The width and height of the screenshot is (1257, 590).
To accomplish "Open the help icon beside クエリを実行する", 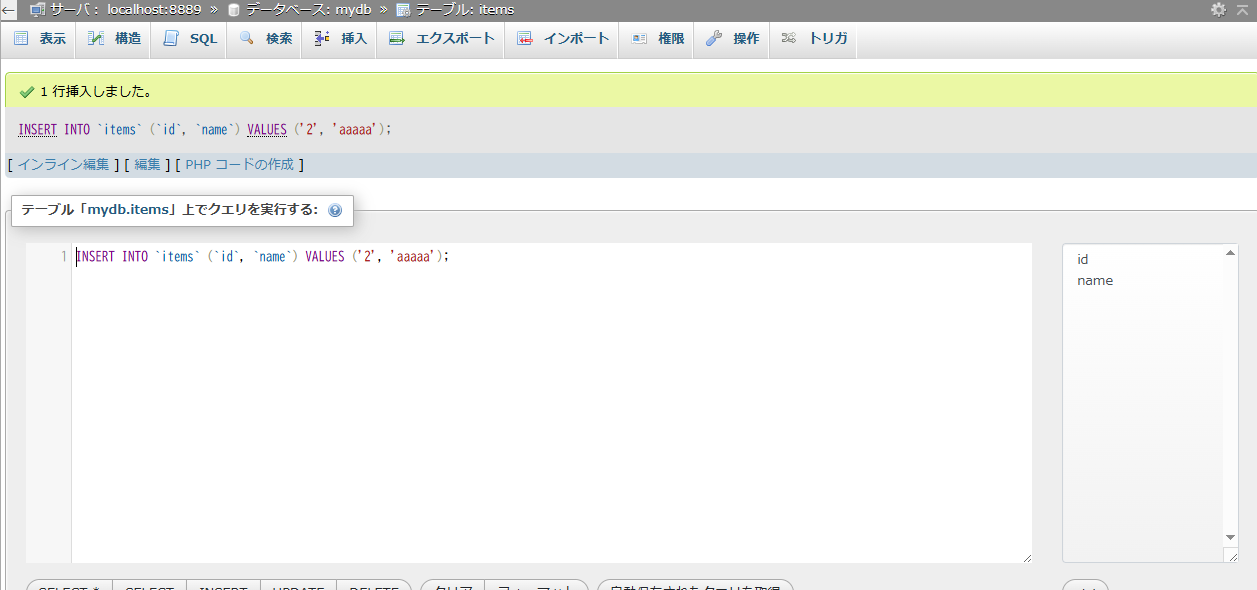I will [335, 210].
